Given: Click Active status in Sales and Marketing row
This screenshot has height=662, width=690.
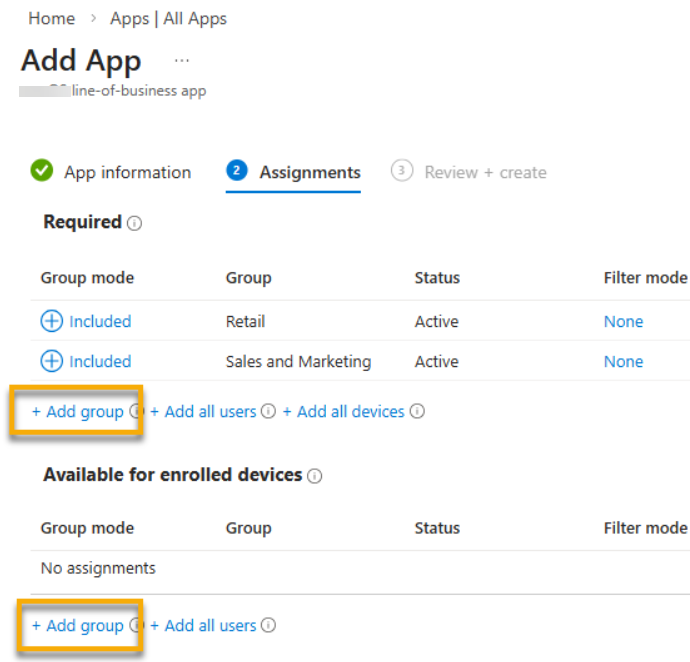Looking at the screenshot, I should pos(437,361).
